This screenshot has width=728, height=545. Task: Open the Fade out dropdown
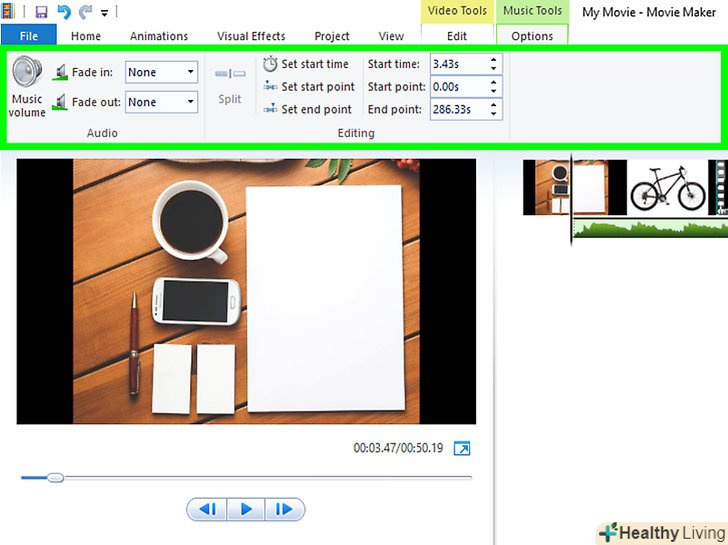pyautogui.click(x=190, y=102)
